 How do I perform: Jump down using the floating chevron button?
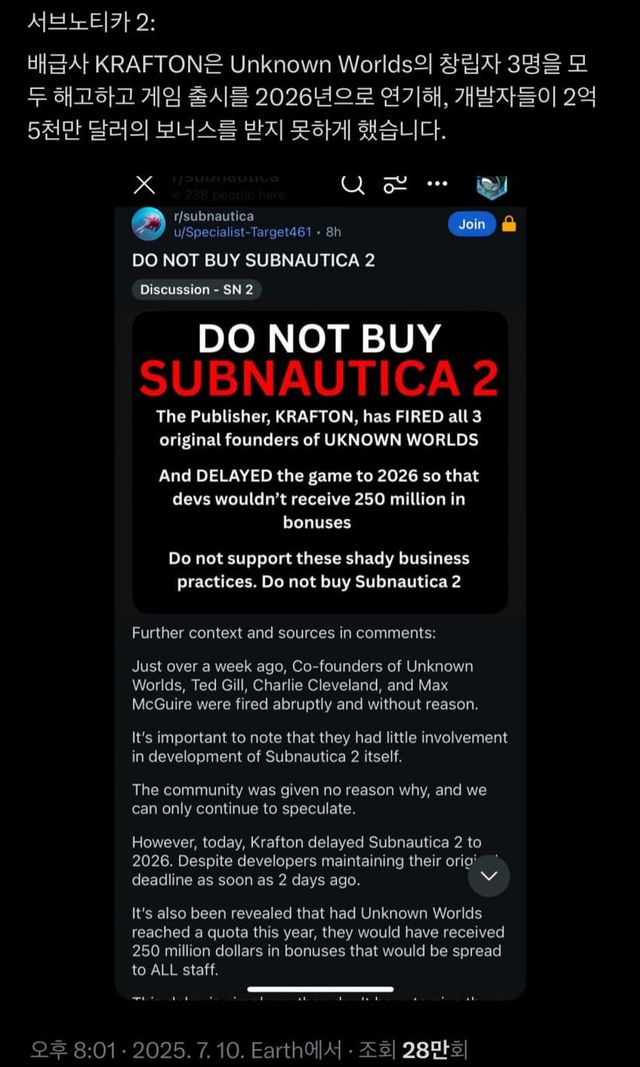[x=489, y=876]
